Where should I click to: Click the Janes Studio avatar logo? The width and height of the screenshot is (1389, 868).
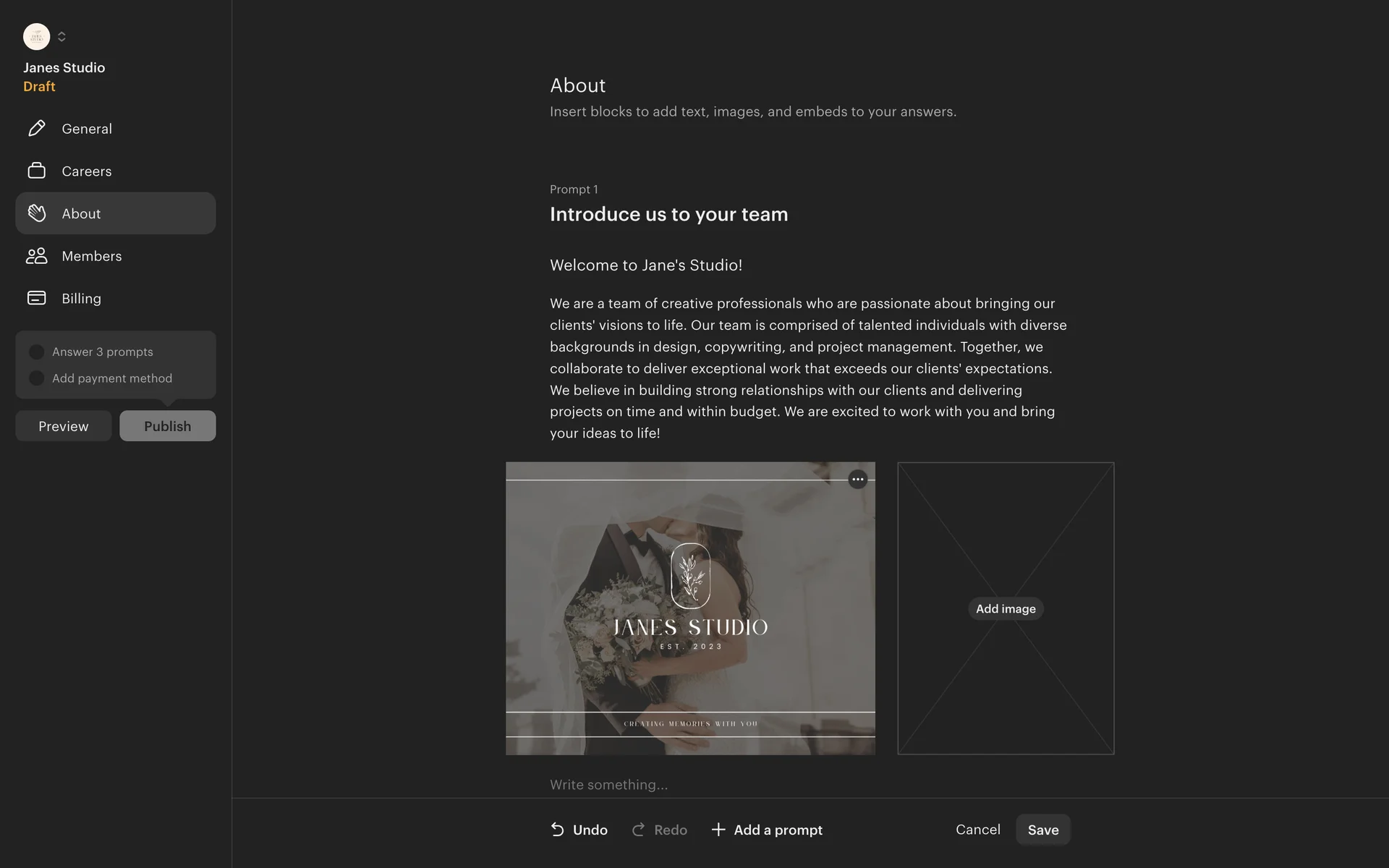(36, 36)
